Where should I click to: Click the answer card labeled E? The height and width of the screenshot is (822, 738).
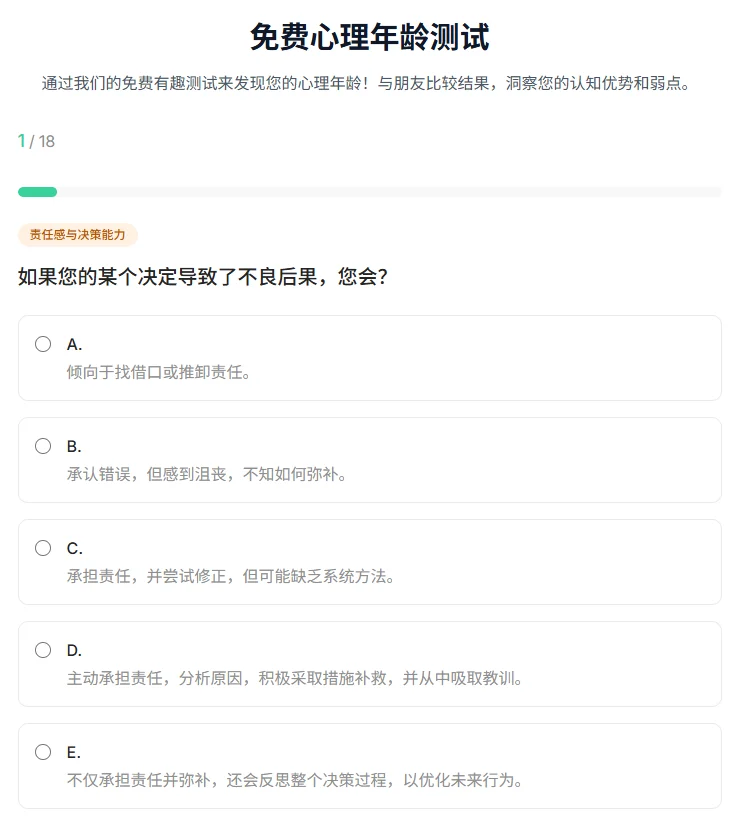click(x=369, y=766)
